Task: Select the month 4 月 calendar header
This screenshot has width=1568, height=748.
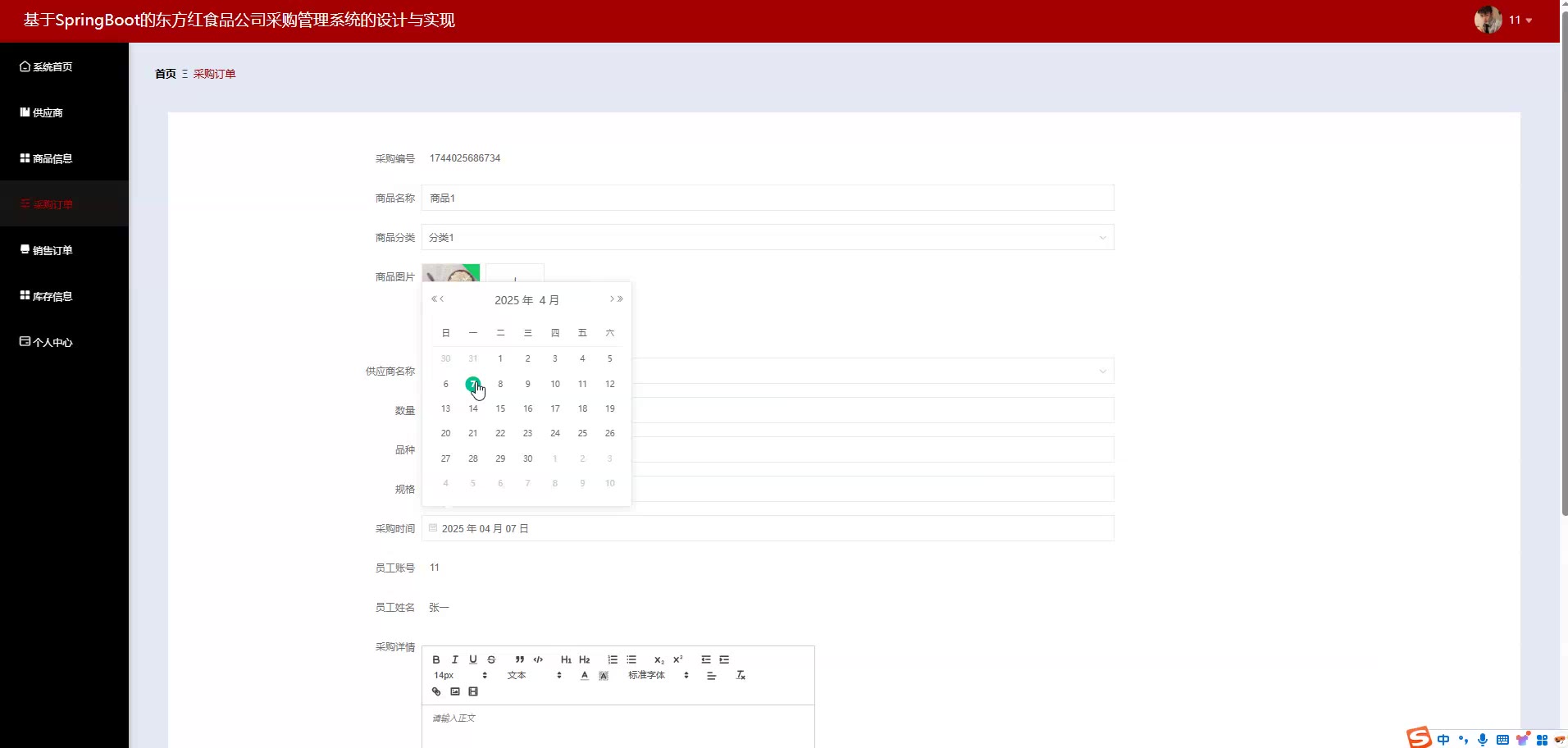Action: tap(549, 300)
